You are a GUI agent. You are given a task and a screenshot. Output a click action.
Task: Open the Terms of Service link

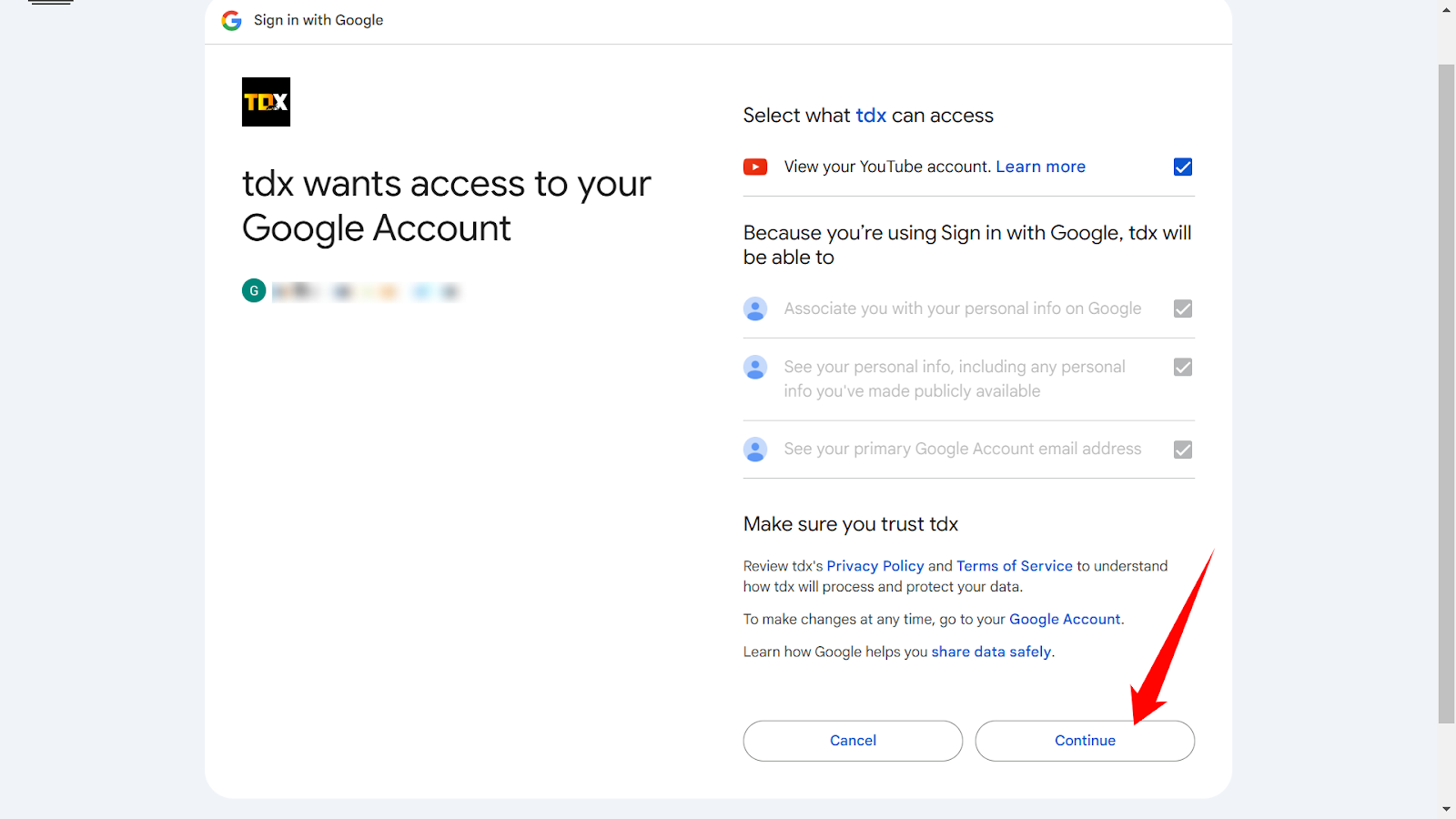pos(1014,566)
